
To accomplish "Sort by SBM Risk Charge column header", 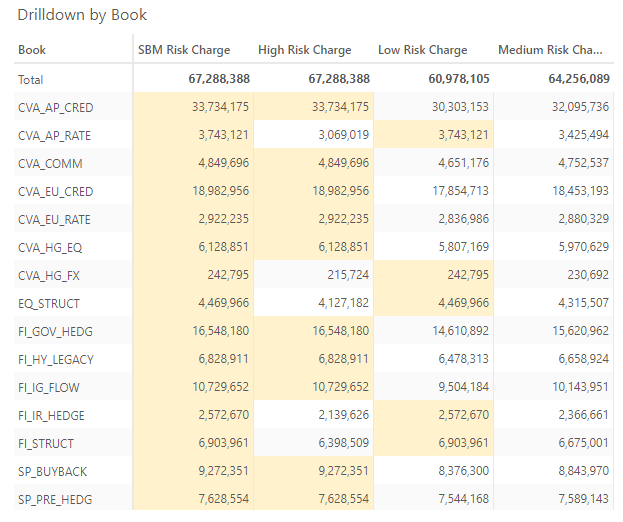I will click(184, 50).
